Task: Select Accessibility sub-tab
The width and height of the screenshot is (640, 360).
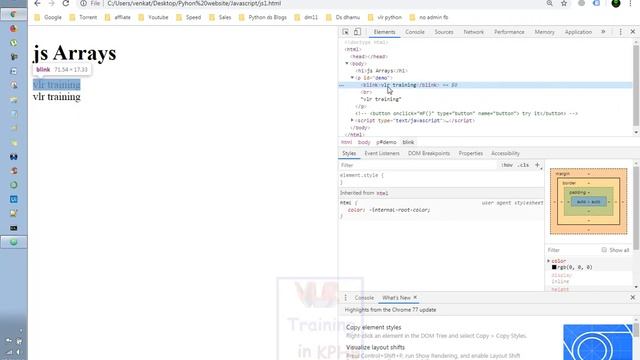Action: pyautogui.click(x=505, y=153)
